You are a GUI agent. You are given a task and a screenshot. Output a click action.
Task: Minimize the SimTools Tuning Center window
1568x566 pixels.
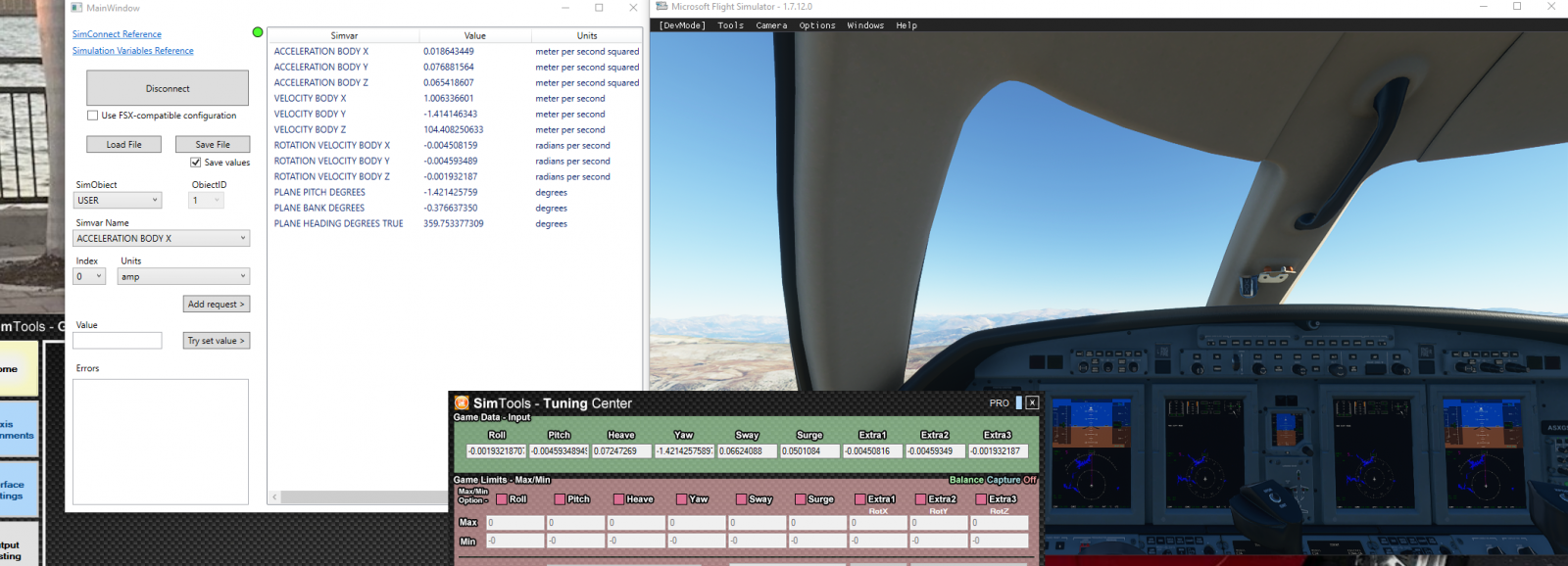click(x=1019, y=402)
